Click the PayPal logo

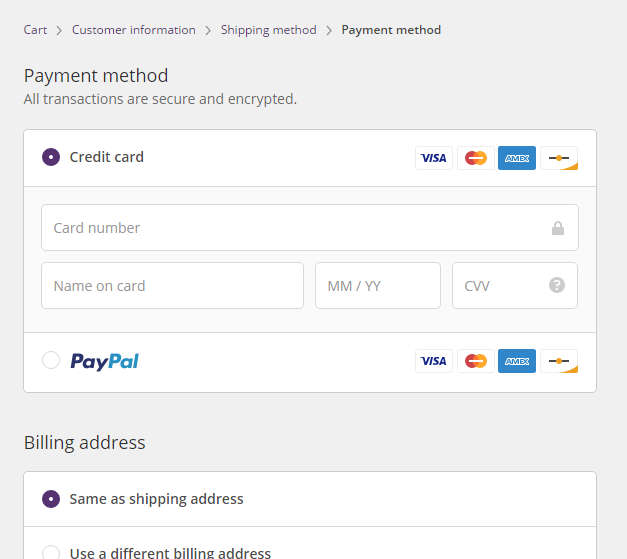[104, 361]
